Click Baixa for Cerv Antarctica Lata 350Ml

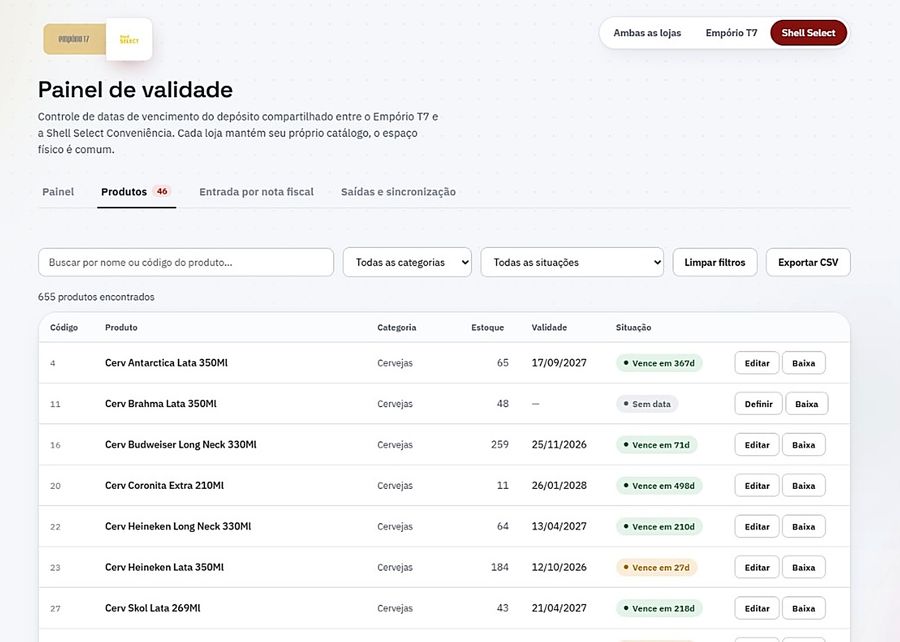[x=804, y=363]
